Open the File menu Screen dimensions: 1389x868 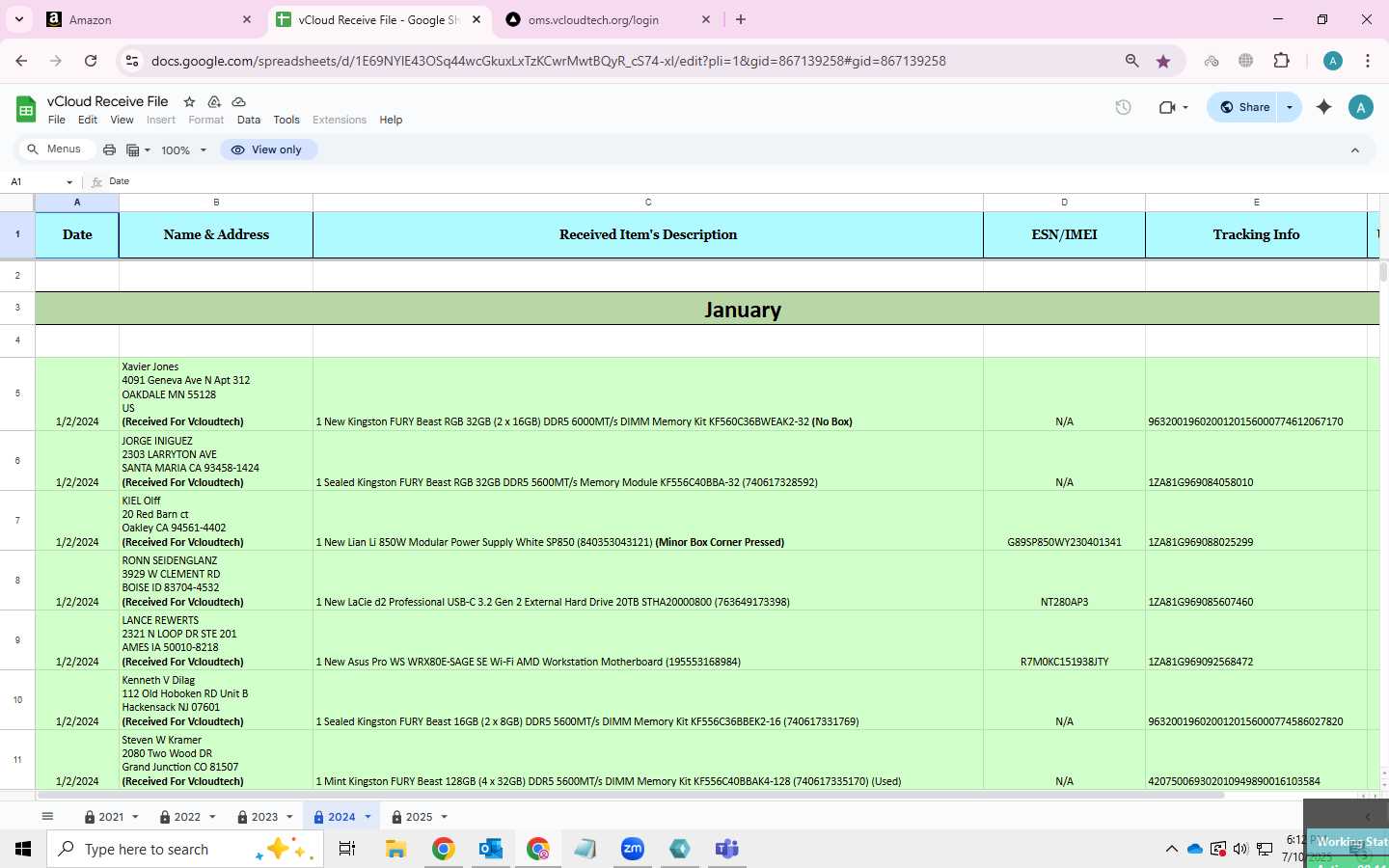click(57, 120)
